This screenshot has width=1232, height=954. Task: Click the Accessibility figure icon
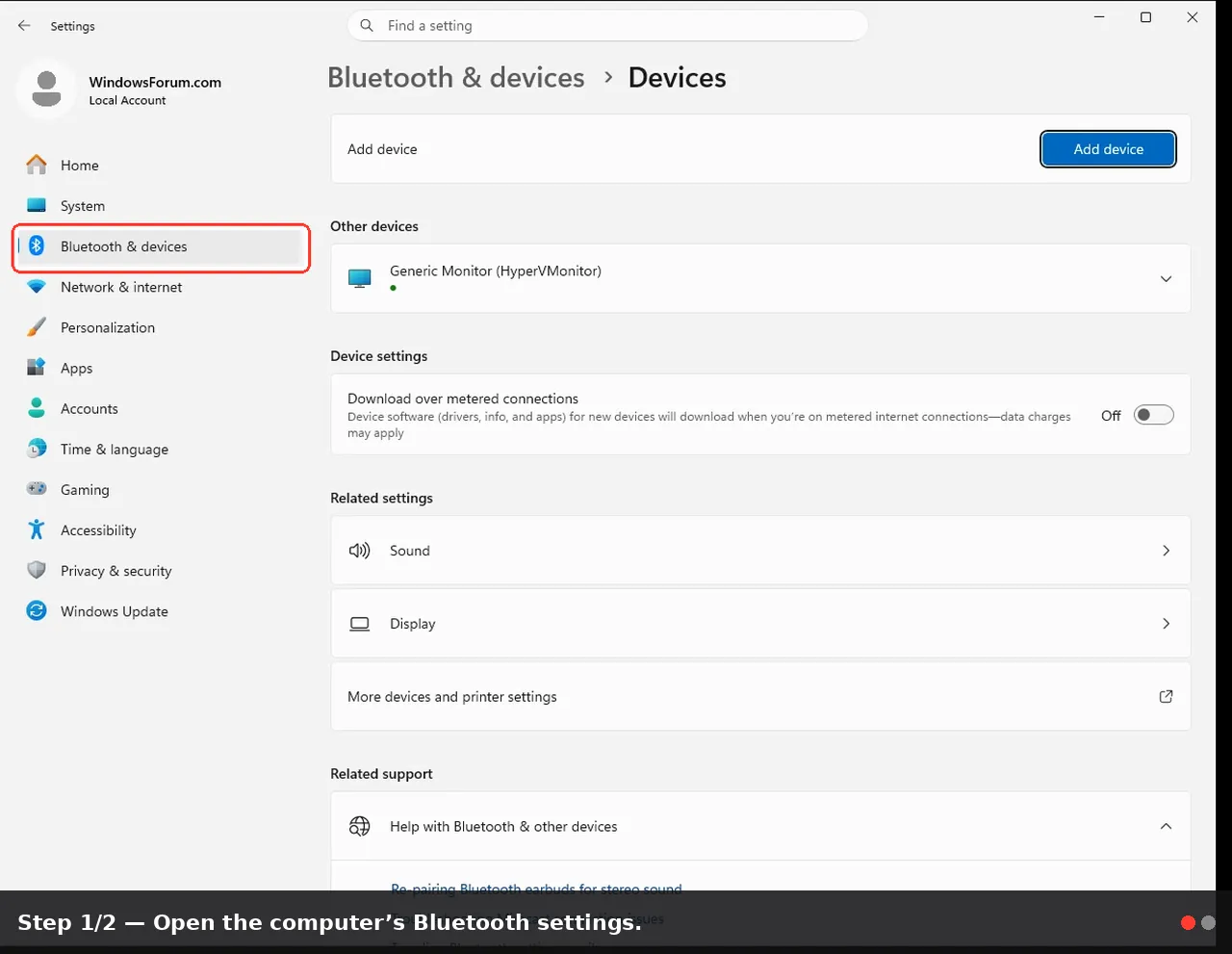[37, 530]
